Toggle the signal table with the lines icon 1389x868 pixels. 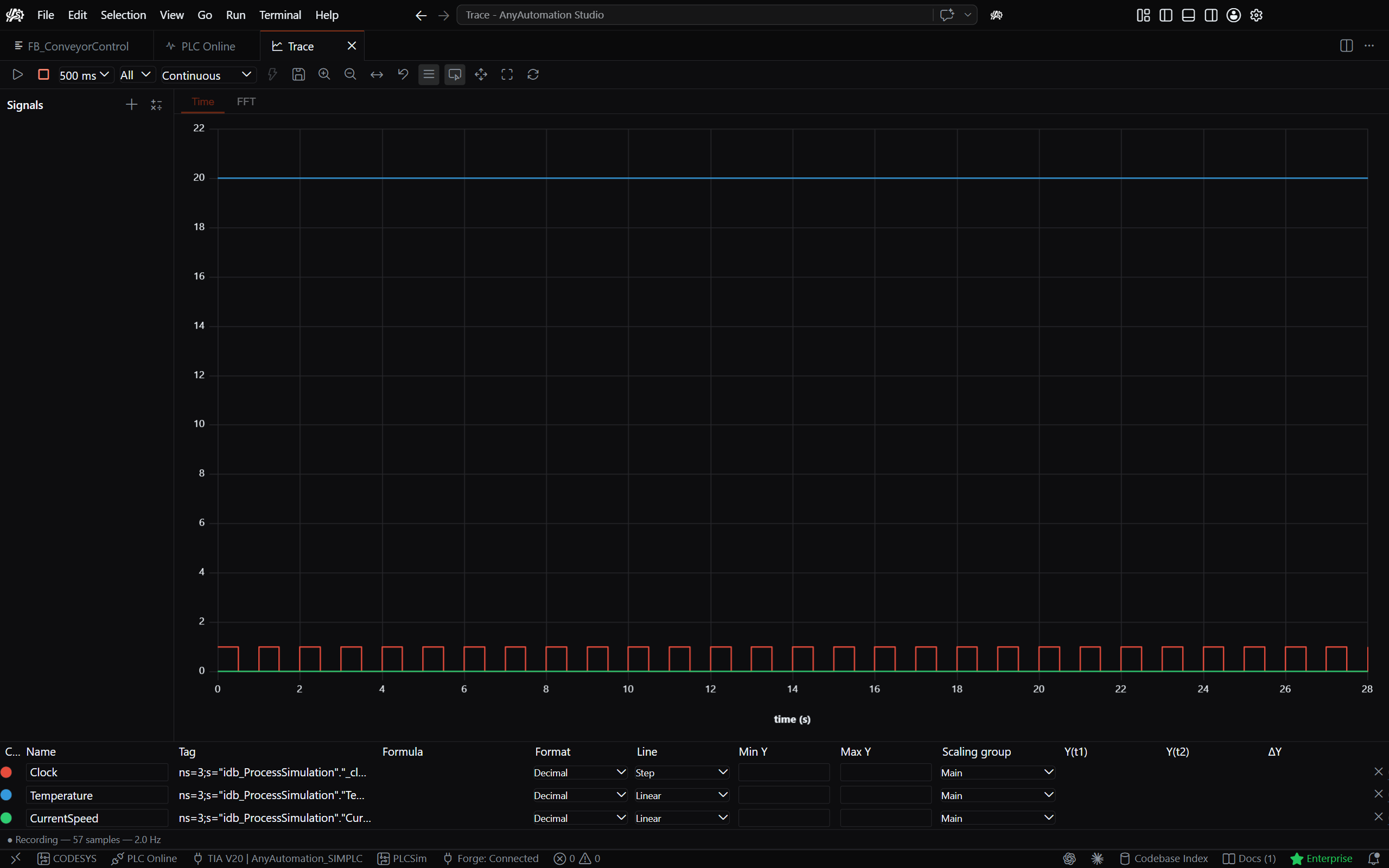(429, 75)
